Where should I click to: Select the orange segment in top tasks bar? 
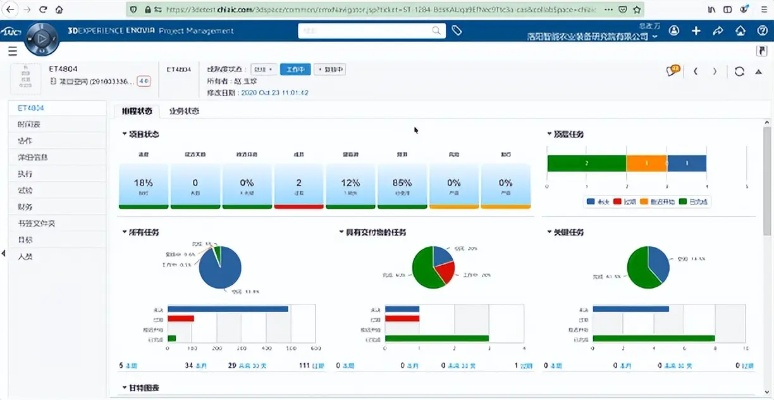[646, 163]
